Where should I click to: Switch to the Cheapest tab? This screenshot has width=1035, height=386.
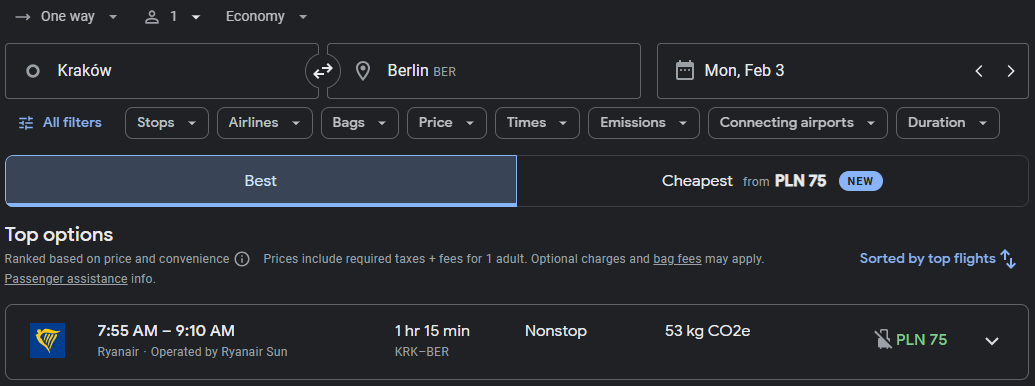(x=772, y=181)
